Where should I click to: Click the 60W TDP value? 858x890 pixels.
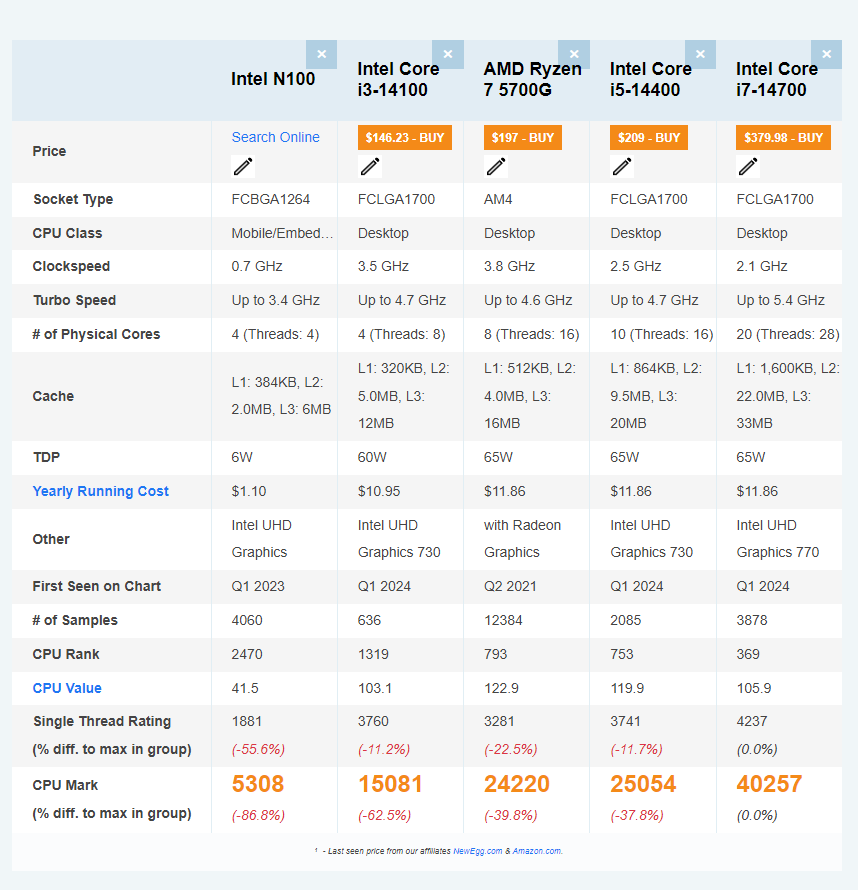click(x=372, y=457)
